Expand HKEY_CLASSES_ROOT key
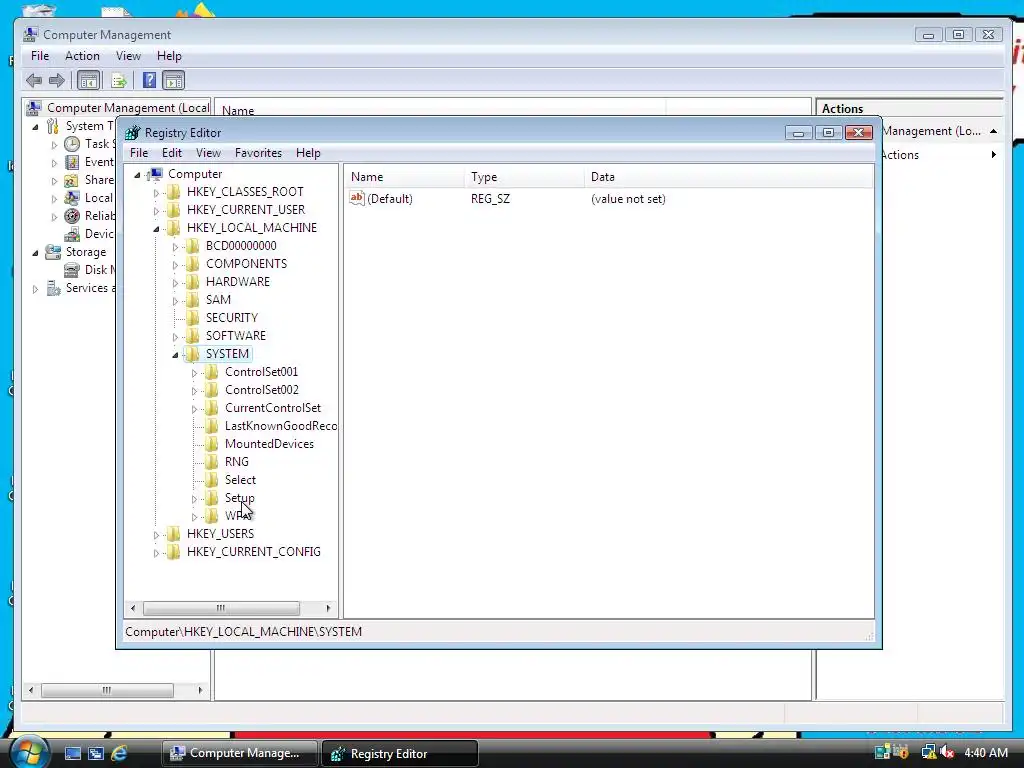Image resolution: width=1024 pixels, height=768 pixels. pyautogui.click(x=156, y=193)
